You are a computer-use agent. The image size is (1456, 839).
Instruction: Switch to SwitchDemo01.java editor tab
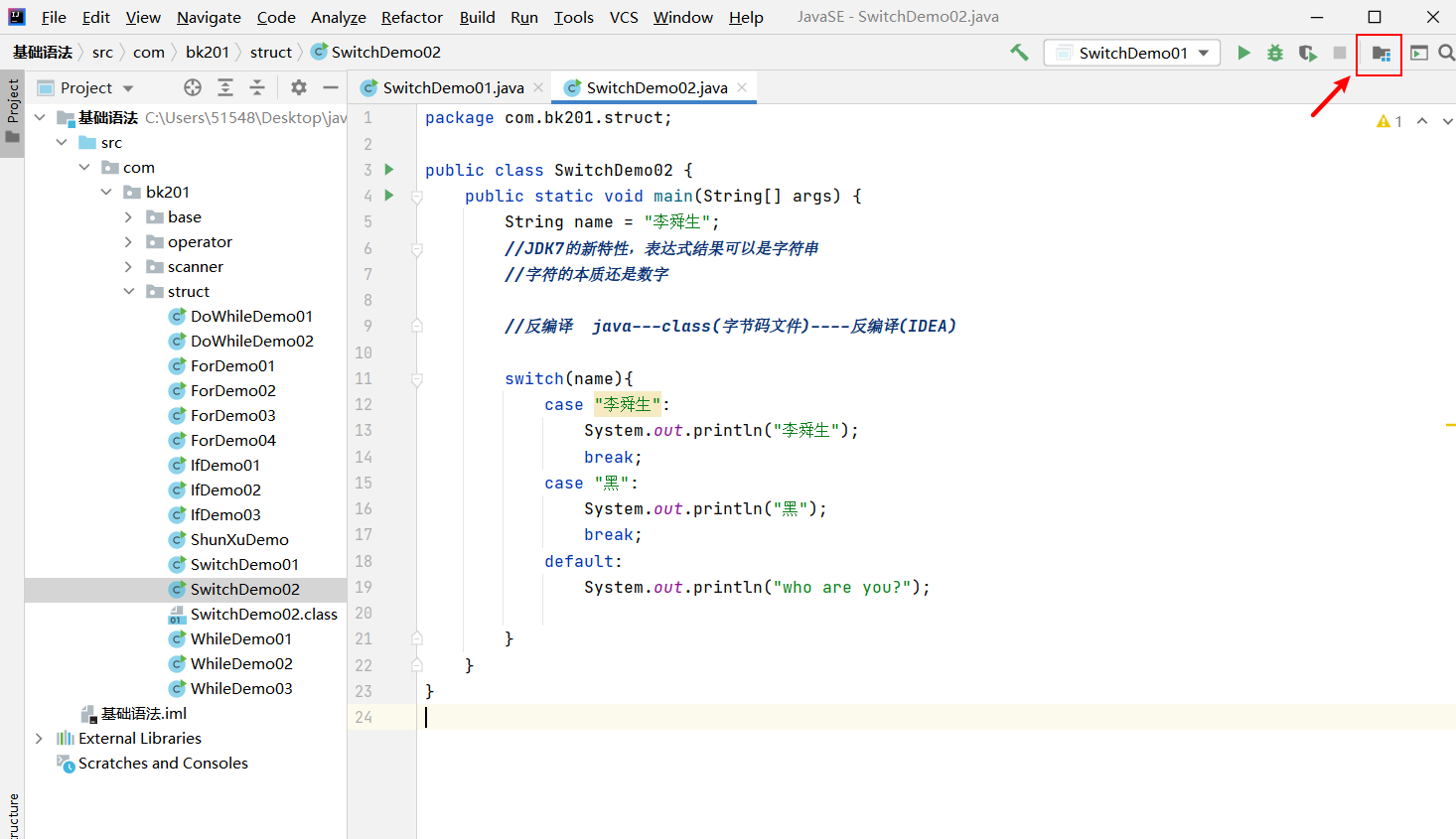(452, 87)
